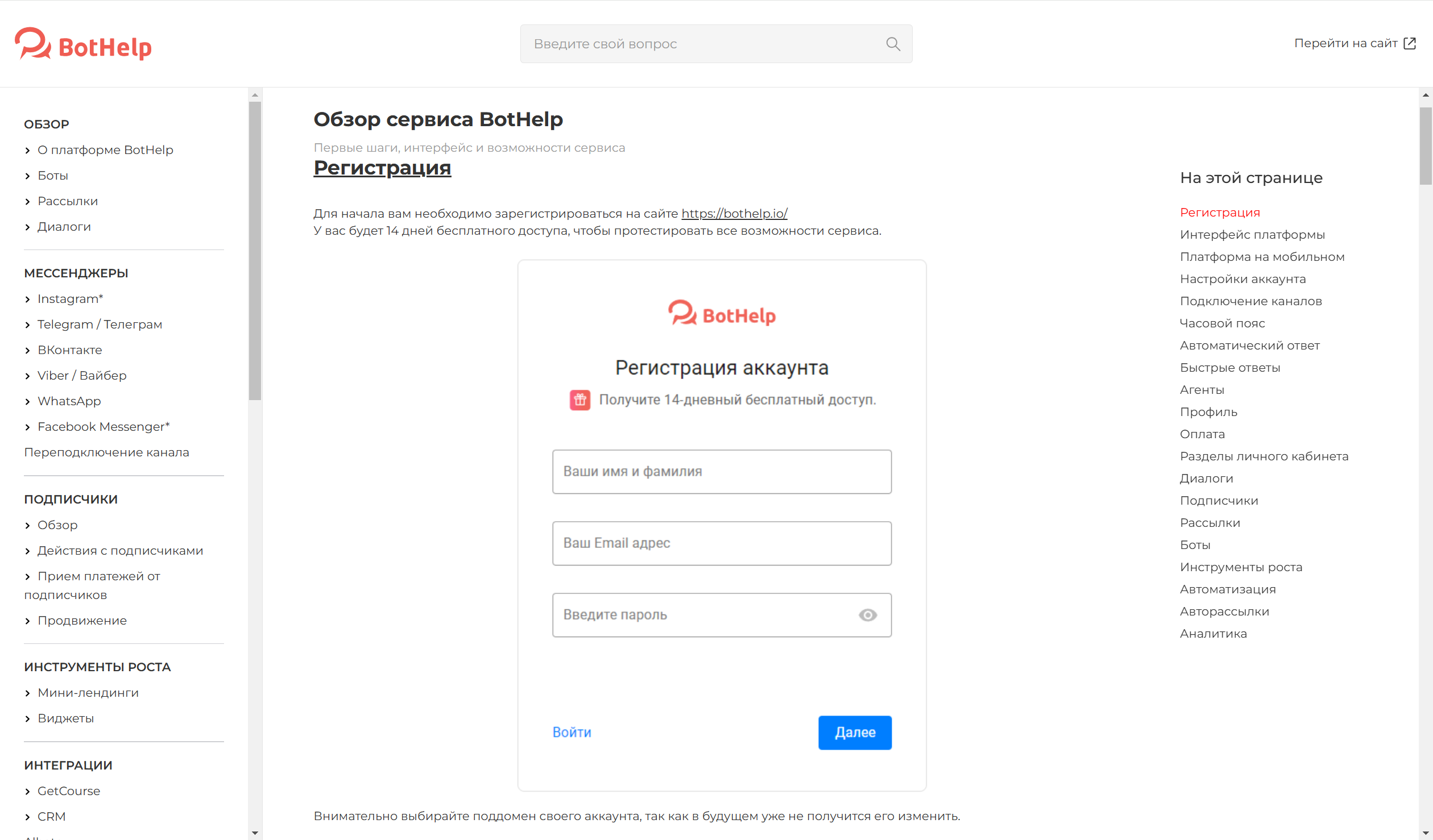Open Переподключение канала sidebar link
1433x840 pixels.
(106, 452)
